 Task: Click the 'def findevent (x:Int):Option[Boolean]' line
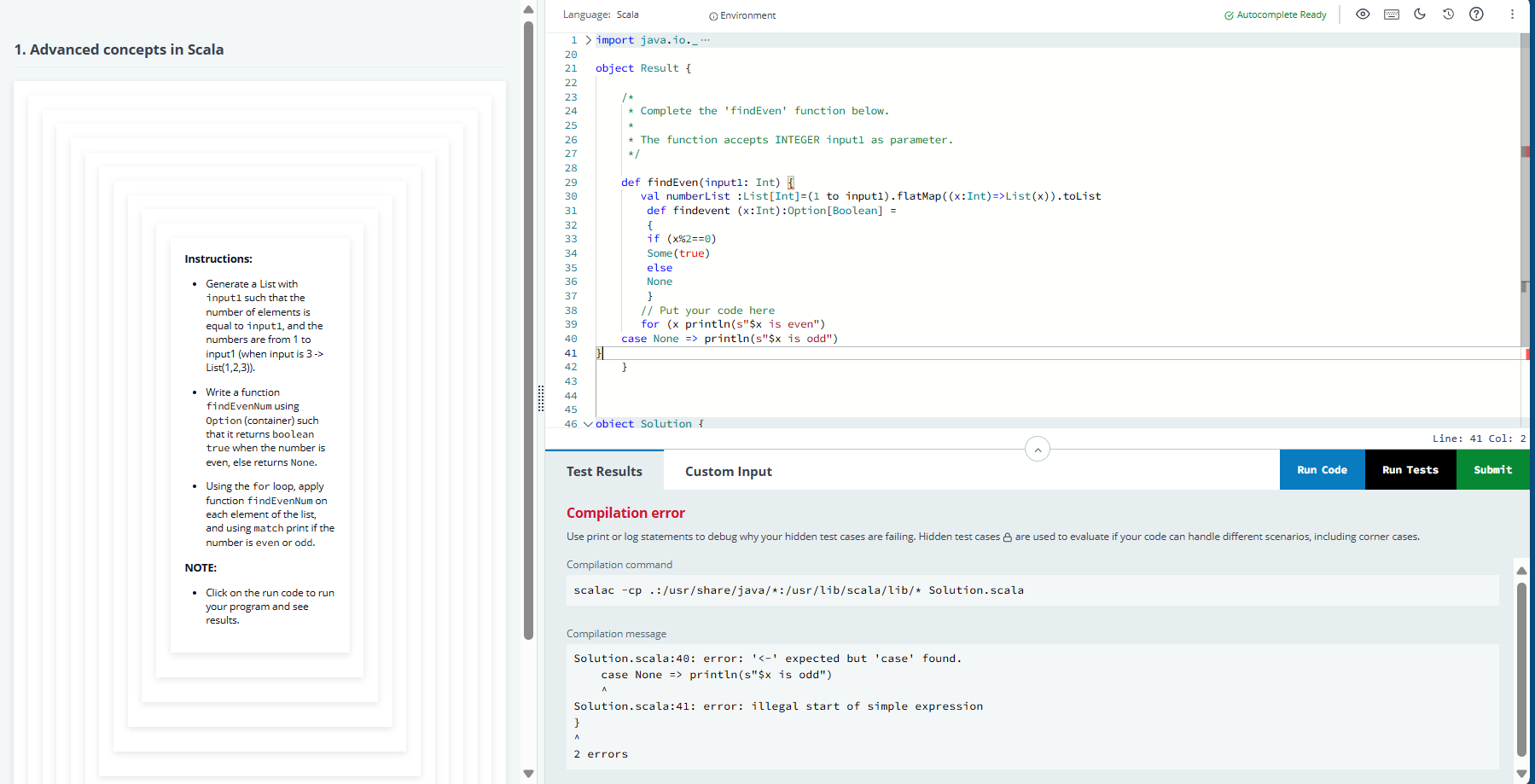pyautogui.click(x=771, y=211)
